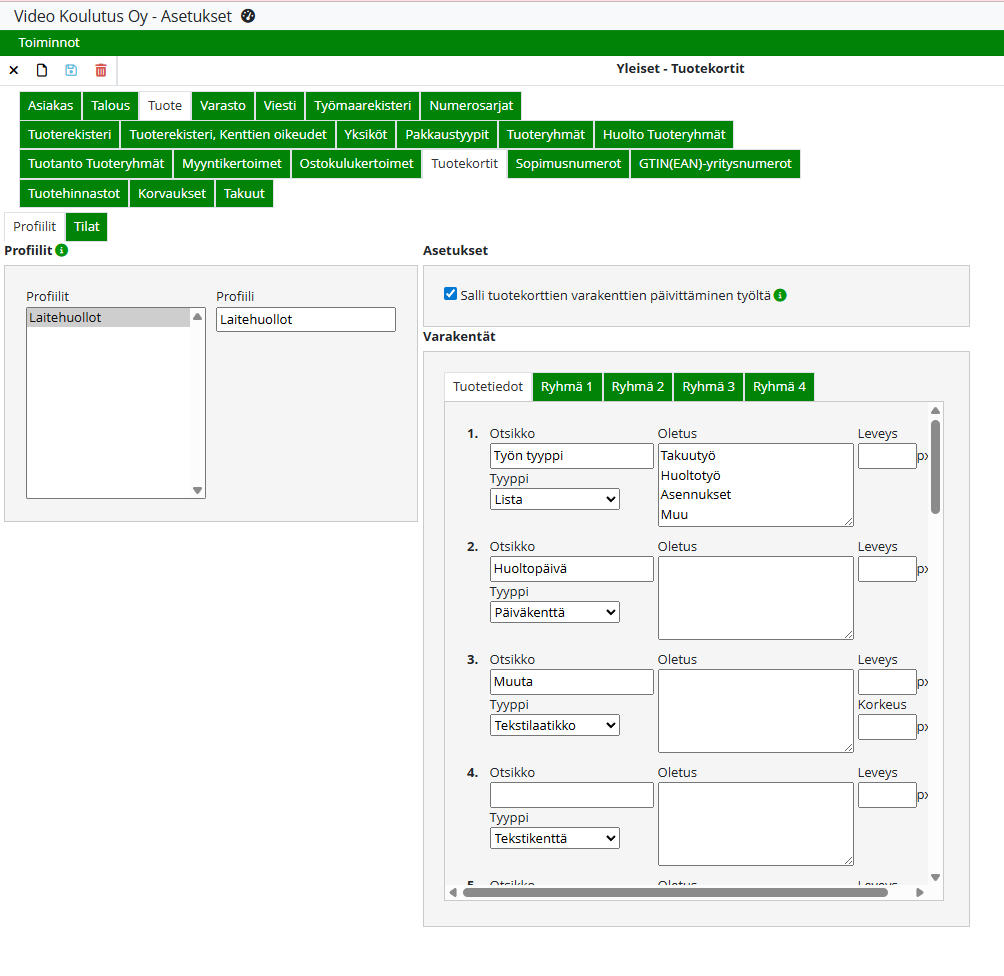Image resolution: width=1004 pixels, height=976 pixels.
Task: Switch to the Ryhmä 2 tab
Action: [638, 387]
